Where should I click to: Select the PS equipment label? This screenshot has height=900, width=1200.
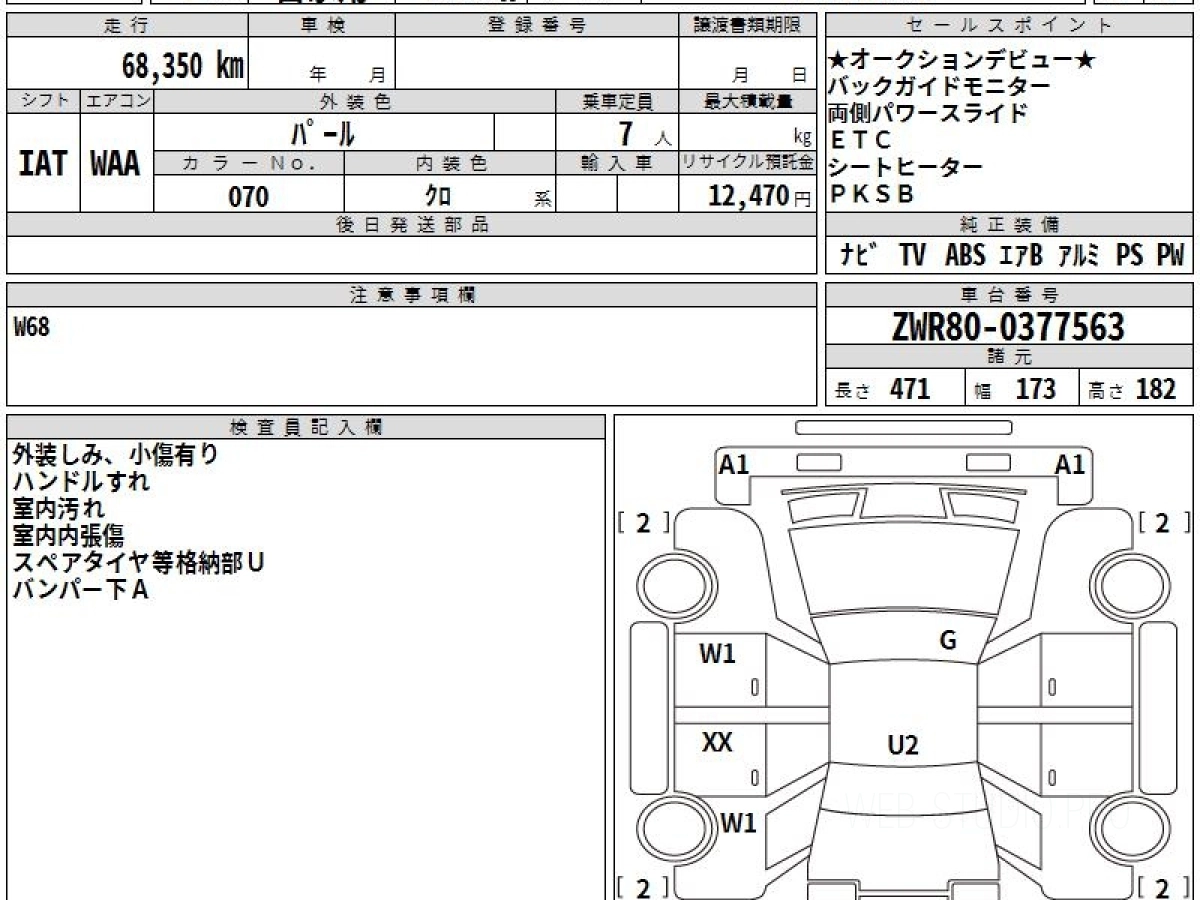pos(1129,256)
